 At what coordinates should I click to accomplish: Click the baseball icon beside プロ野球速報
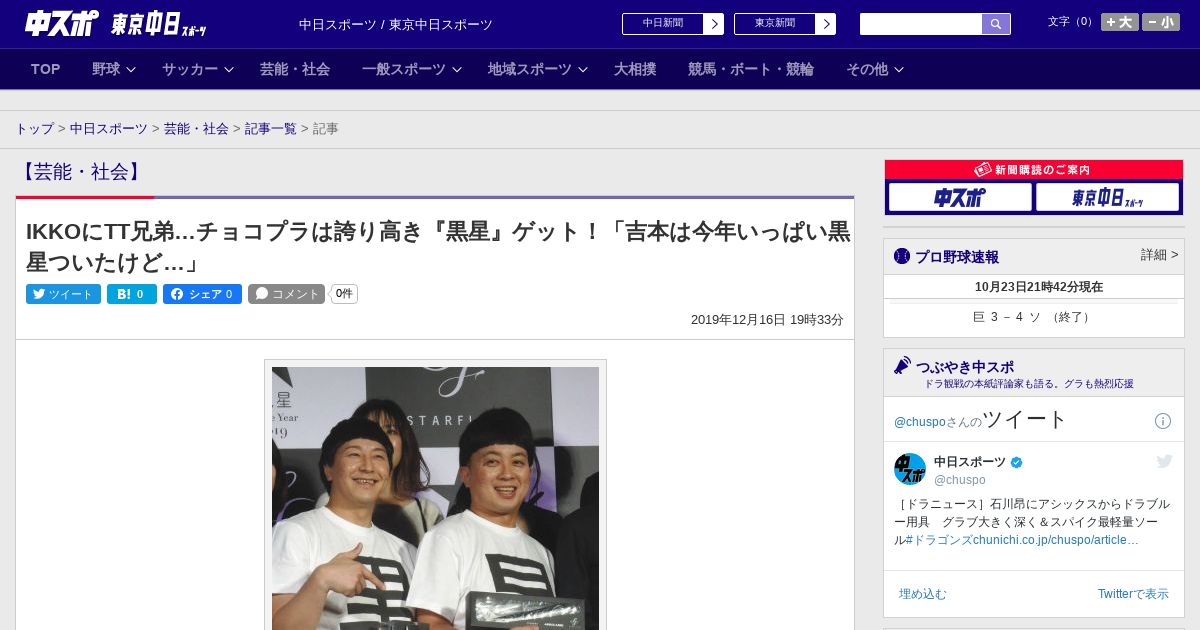tap(902, 256)
